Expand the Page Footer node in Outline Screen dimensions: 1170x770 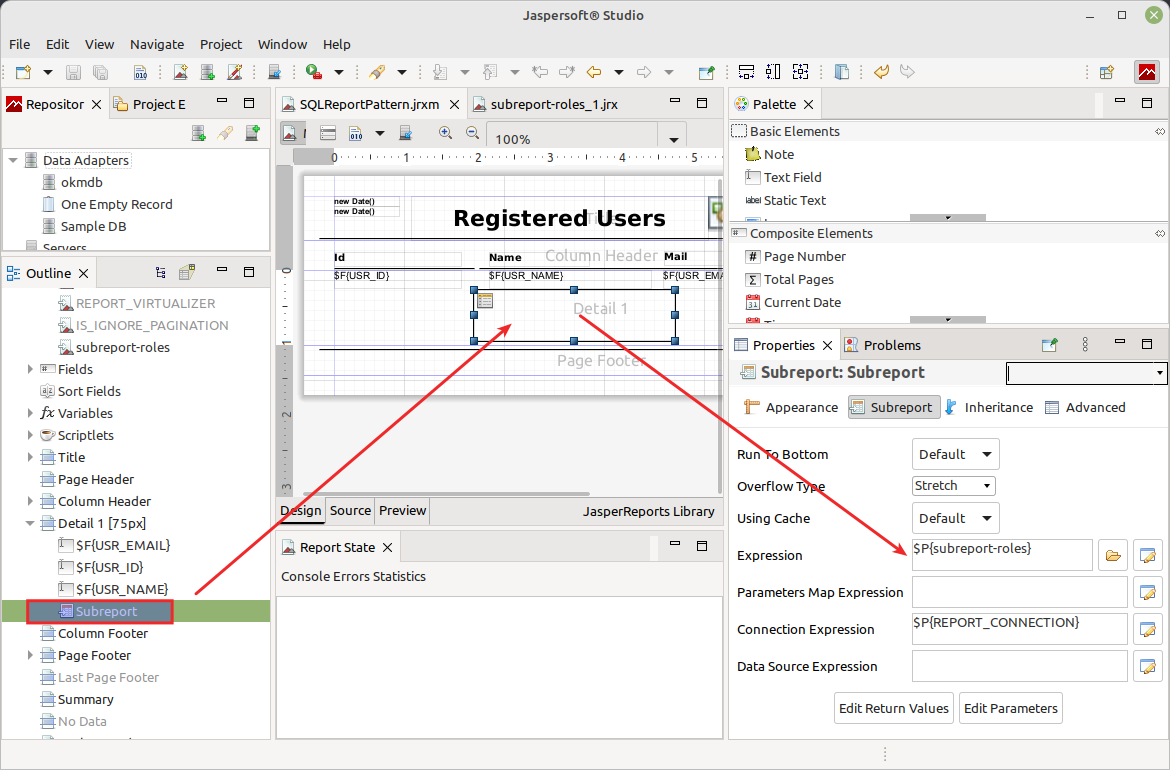30,655
